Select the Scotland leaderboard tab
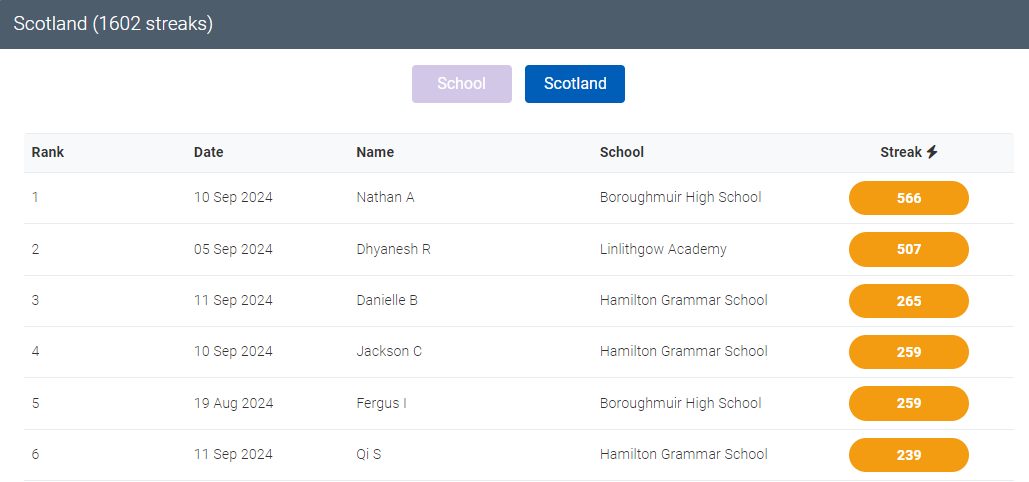Viewport: 1029px width, 482px height. [x=575, y=84]
